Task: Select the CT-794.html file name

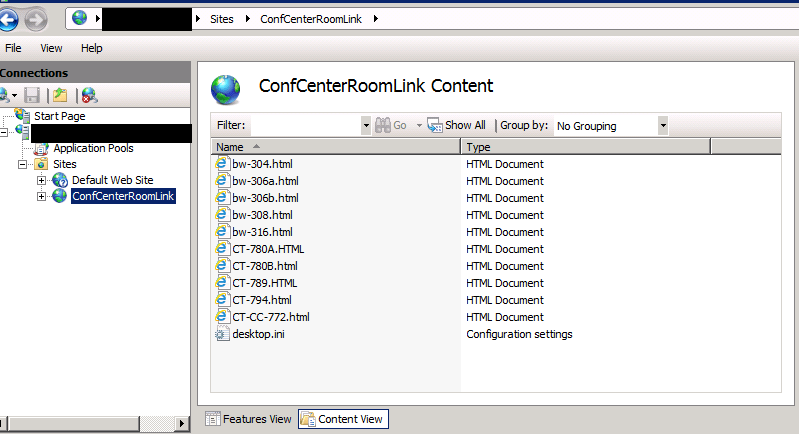Action: tap(262, 300)
